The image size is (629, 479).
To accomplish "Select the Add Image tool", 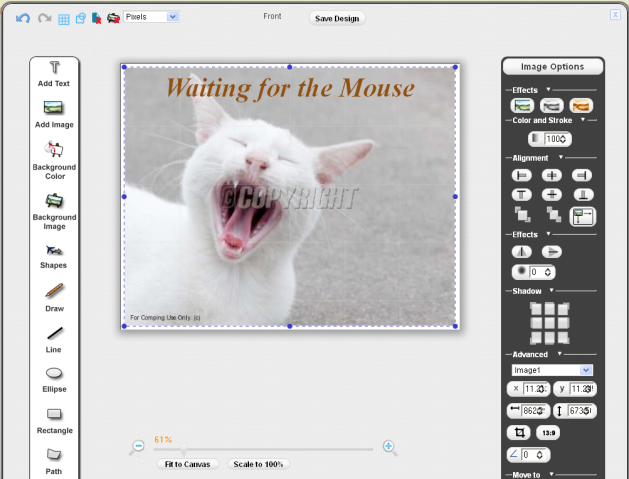I will coord(54,108).
